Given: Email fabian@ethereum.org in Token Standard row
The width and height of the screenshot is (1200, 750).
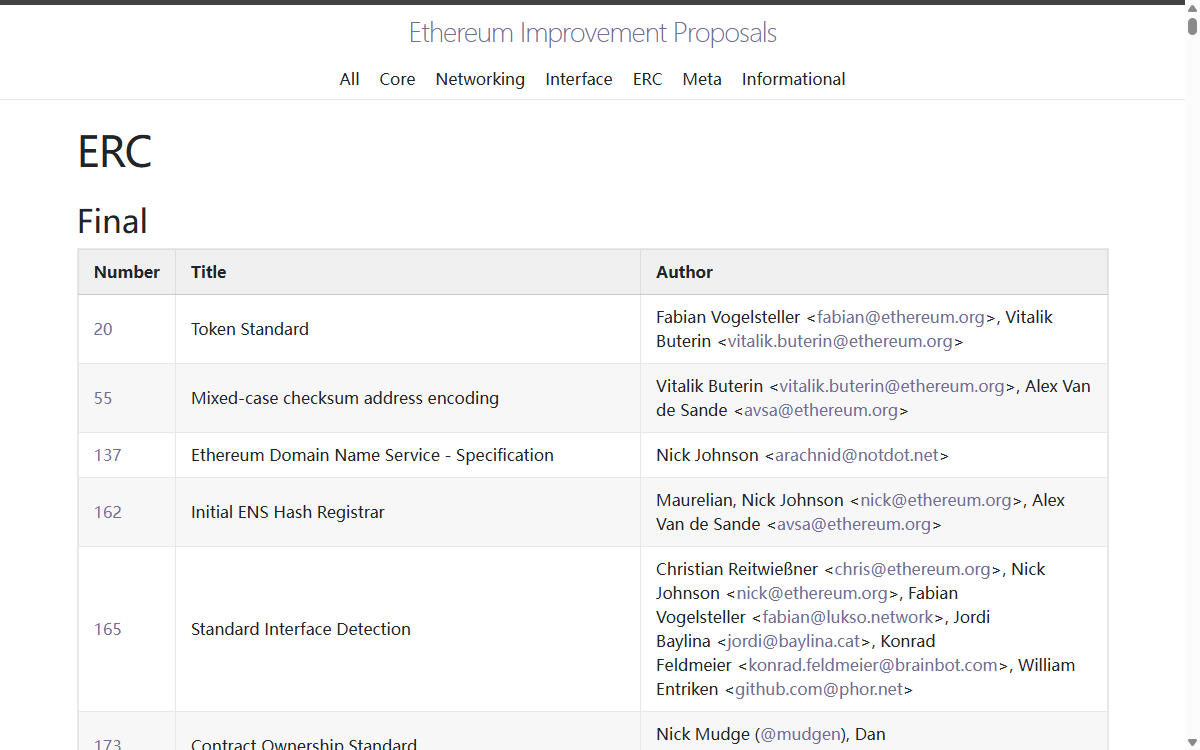Looking at the screenshot, I should (x=901, y=317).
